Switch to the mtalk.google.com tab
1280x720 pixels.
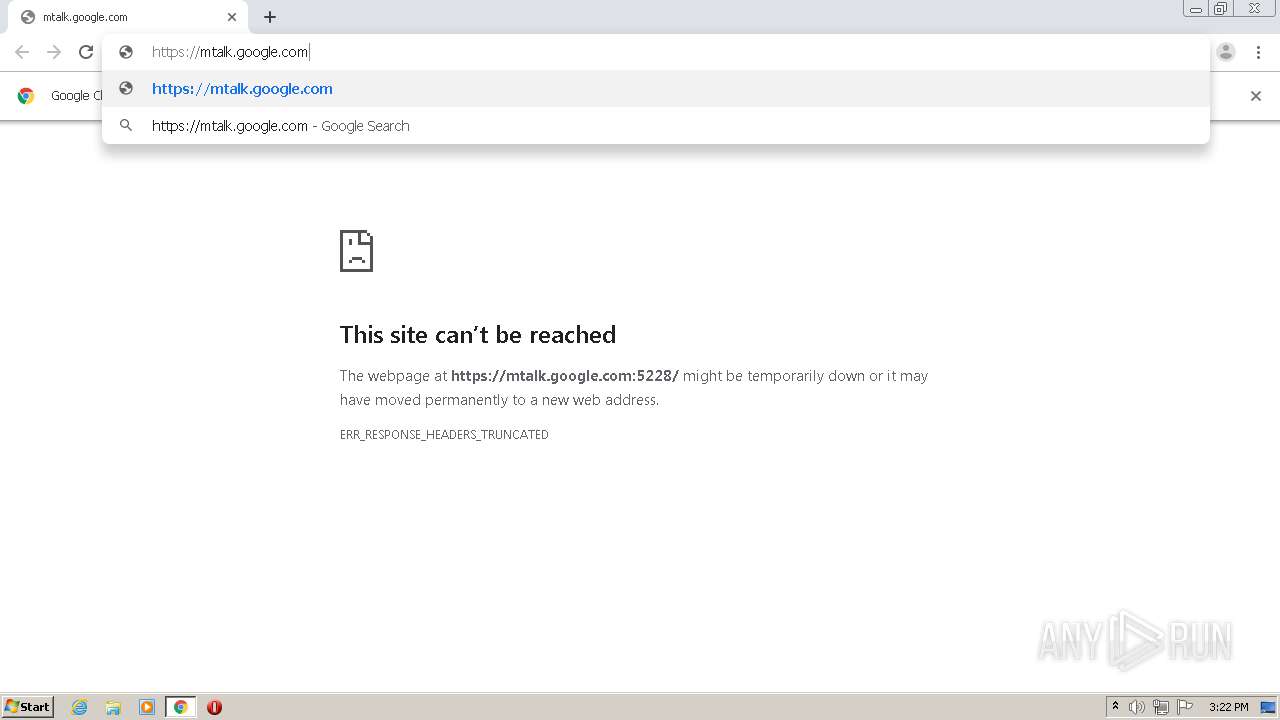[128, 17]
